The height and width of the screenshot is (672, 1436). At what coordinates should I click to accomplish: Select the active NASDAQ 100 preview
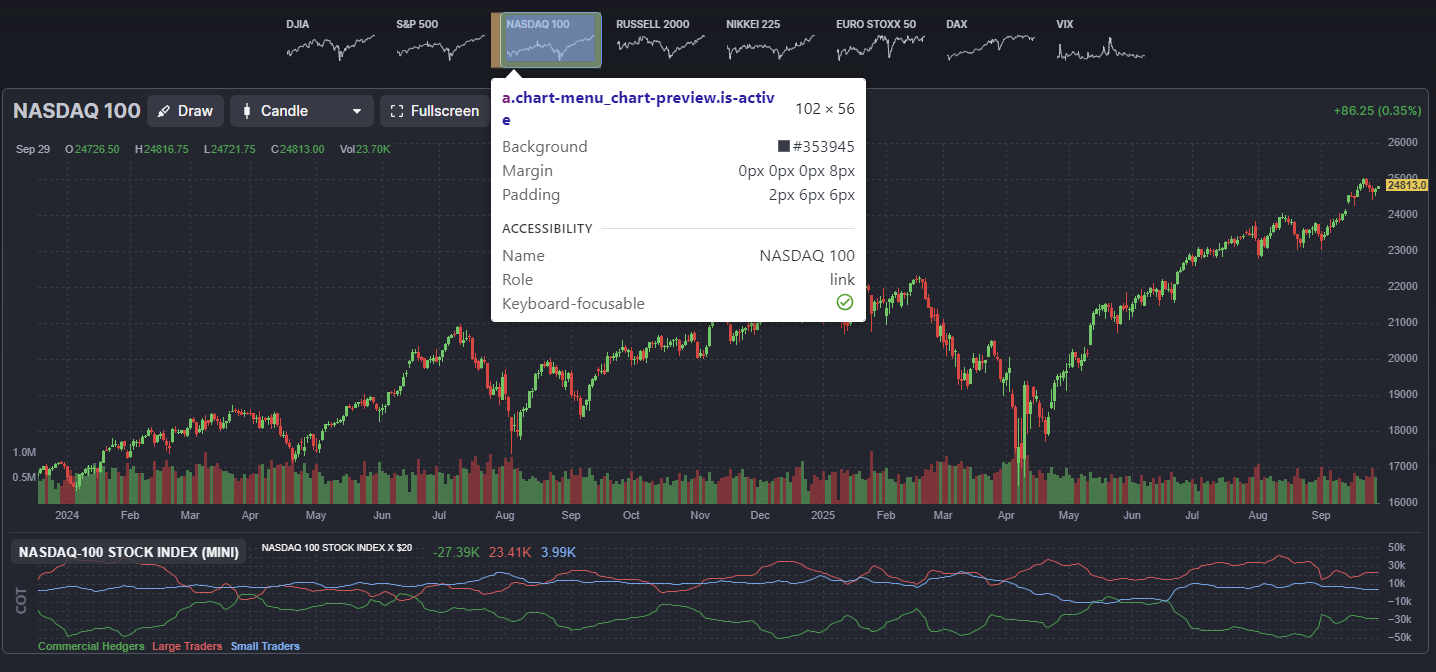click(x=550, y=40)
